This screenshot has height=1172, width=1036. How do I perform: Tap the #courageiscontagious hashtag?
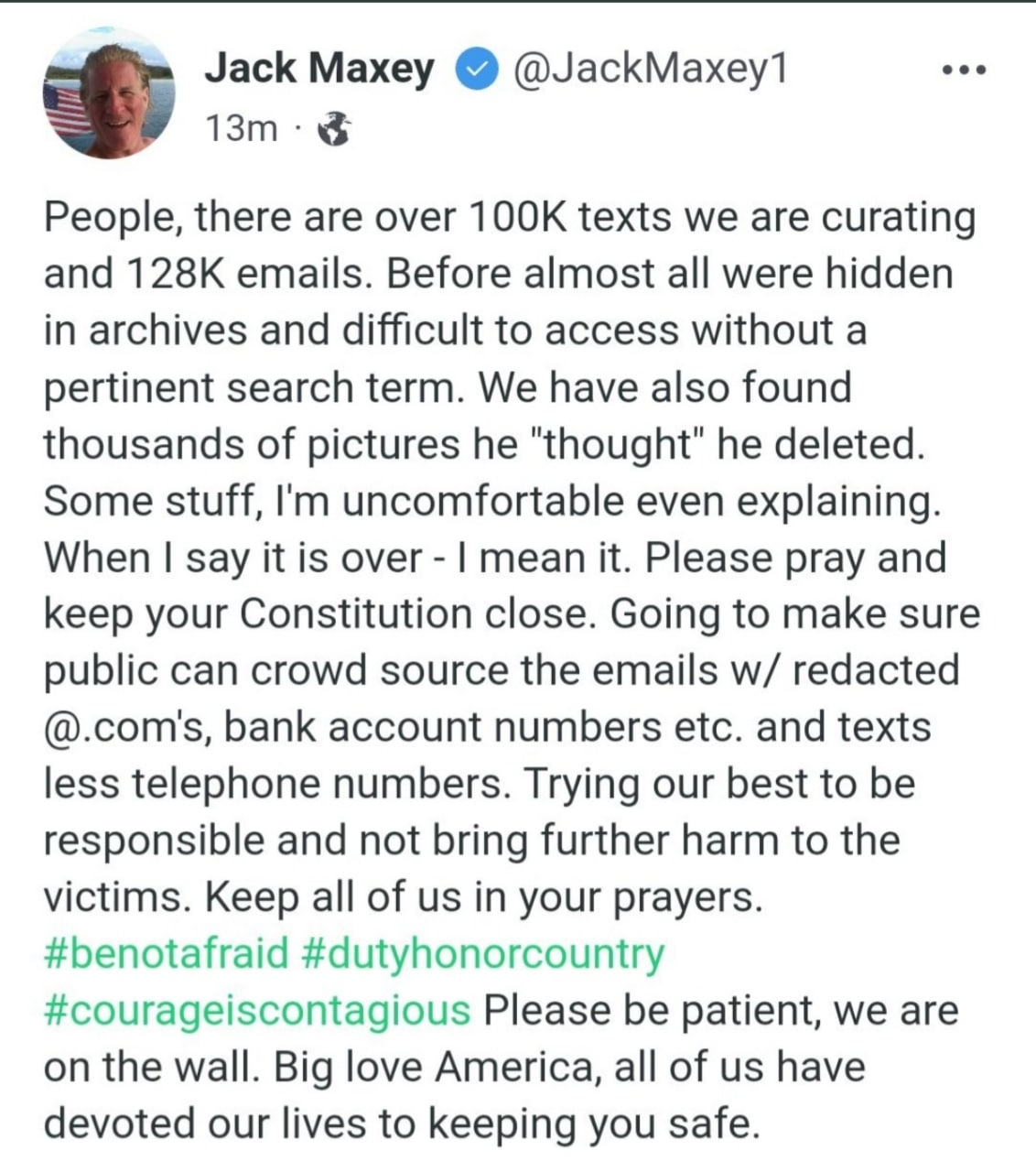[257, 1011]
